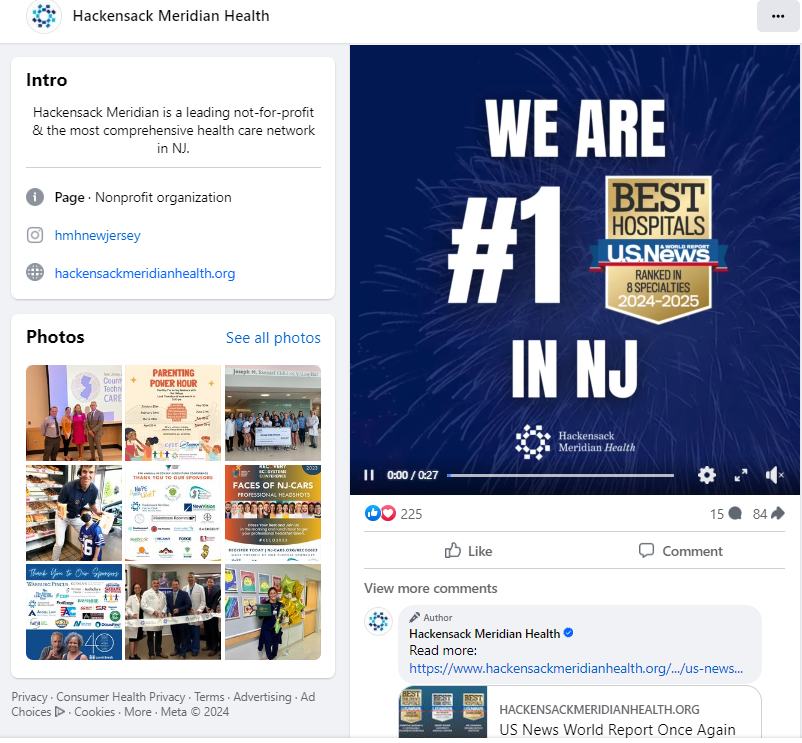Open the Faces of NJ-CARS photo
This screenshot has width=802, height=743.
click(x=273, y=512)
